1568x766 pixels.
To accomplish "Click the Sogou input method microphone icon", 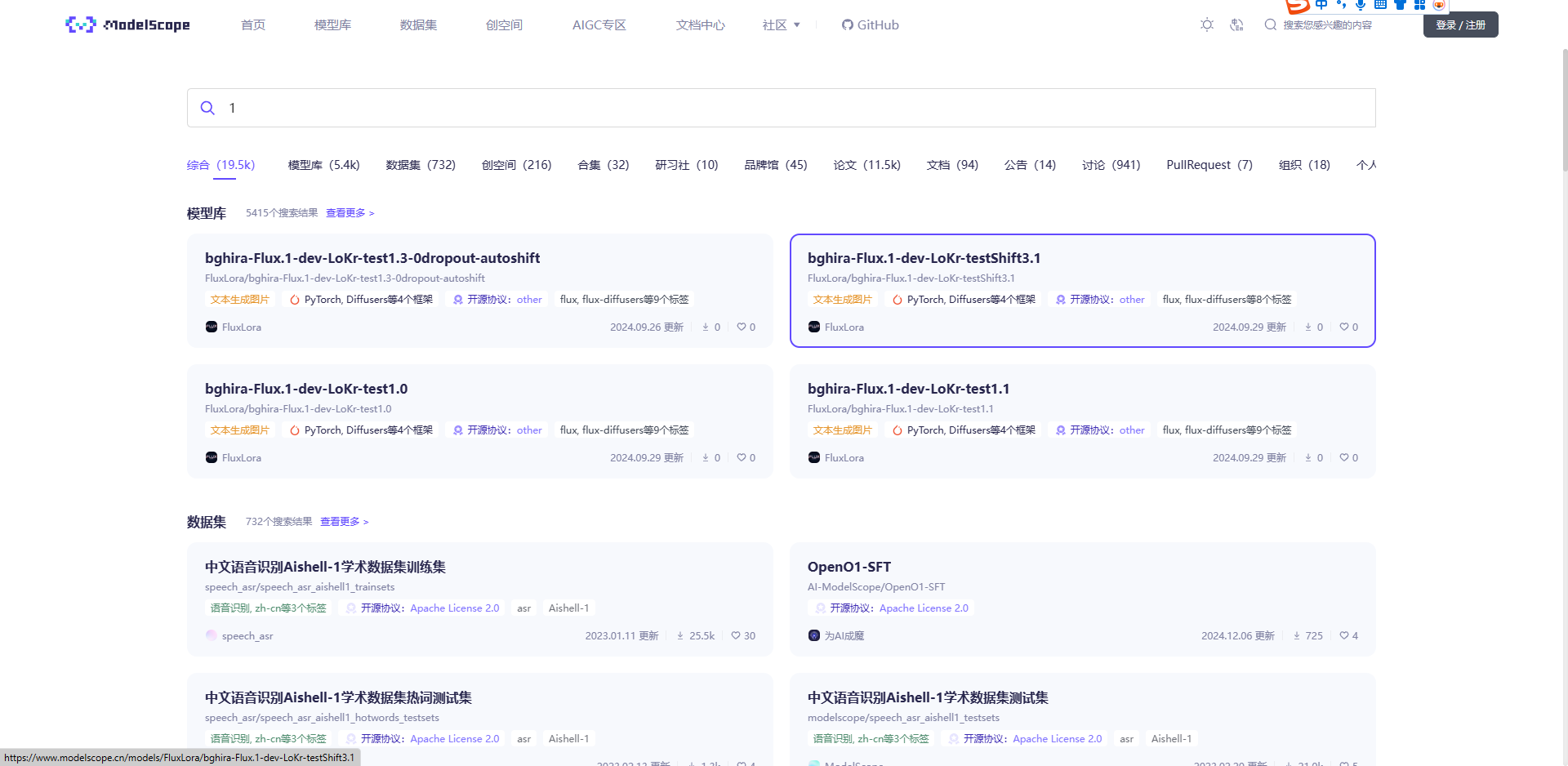I will [1361, 5].
